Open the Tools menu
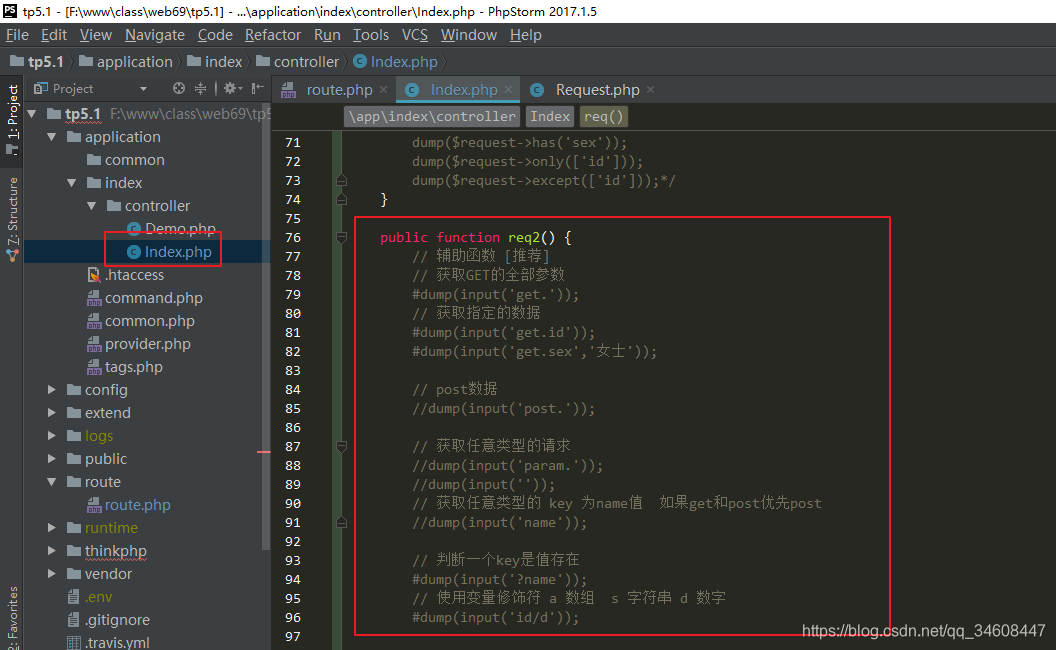Viewport: 1056px width, 650px height. (371, 34)
